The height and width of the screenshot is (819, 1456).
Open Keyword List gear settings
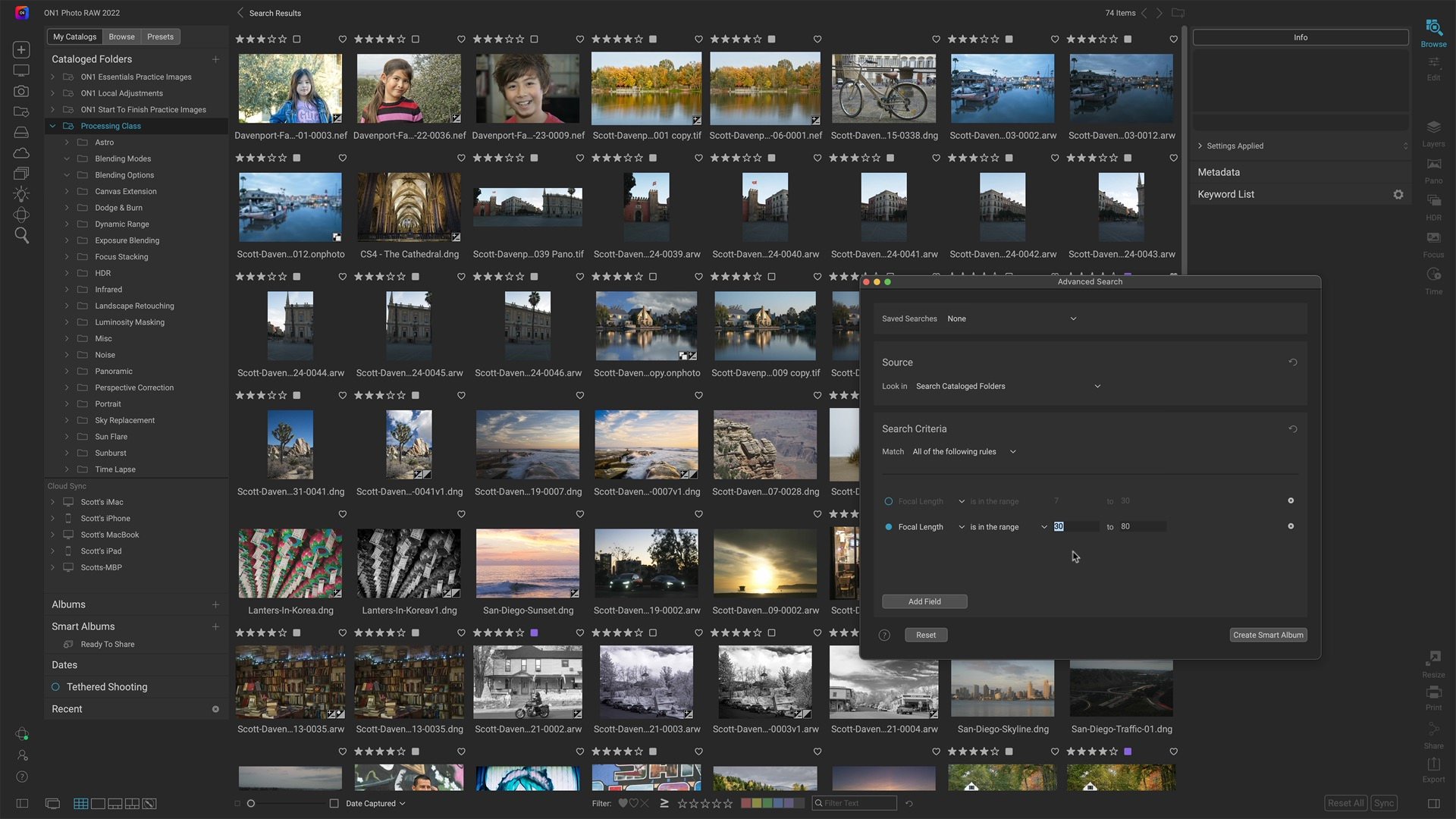[1398, 194]
